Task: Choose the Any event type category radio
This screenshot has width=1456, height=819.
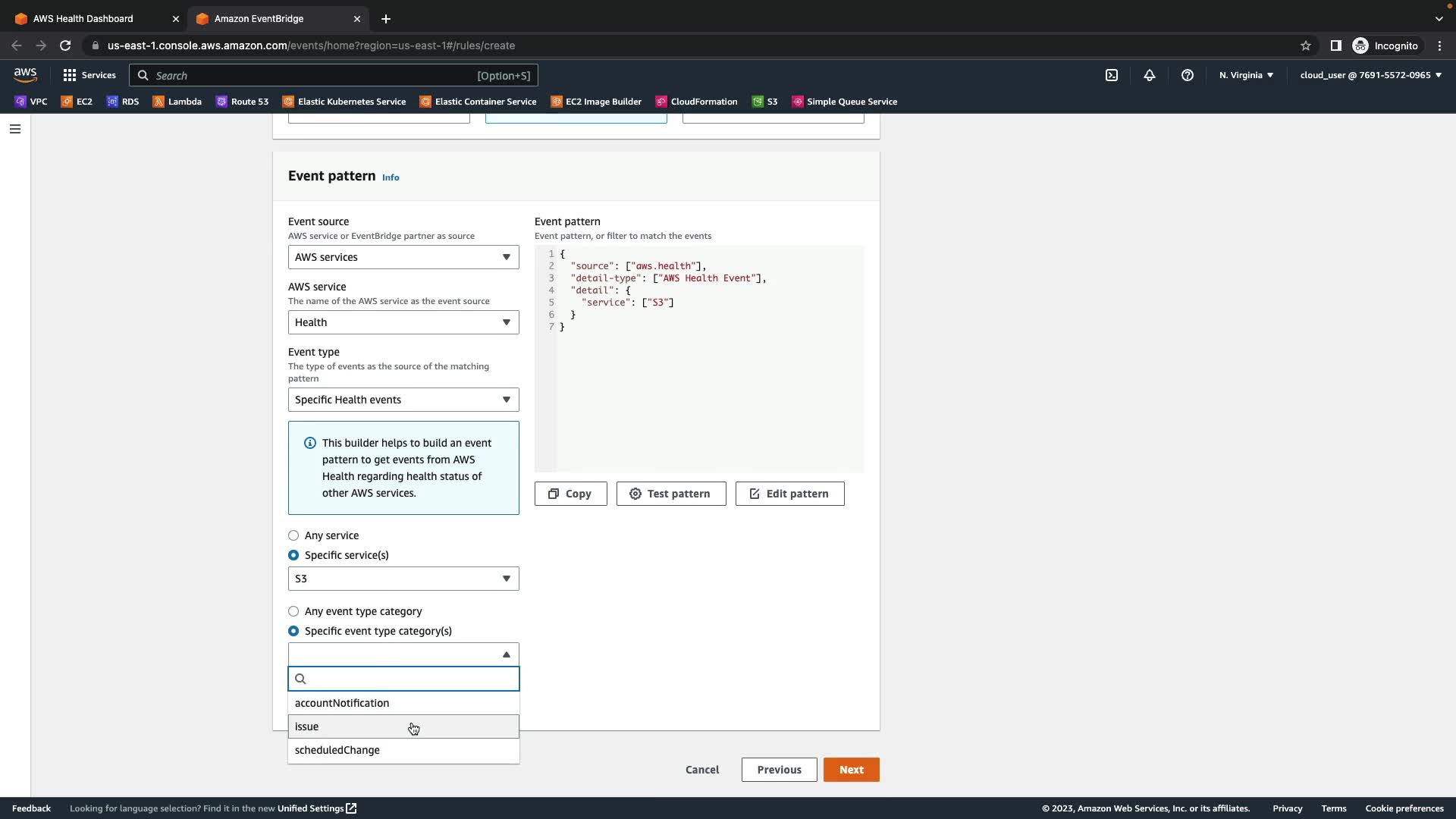Action: click(293, 611)
